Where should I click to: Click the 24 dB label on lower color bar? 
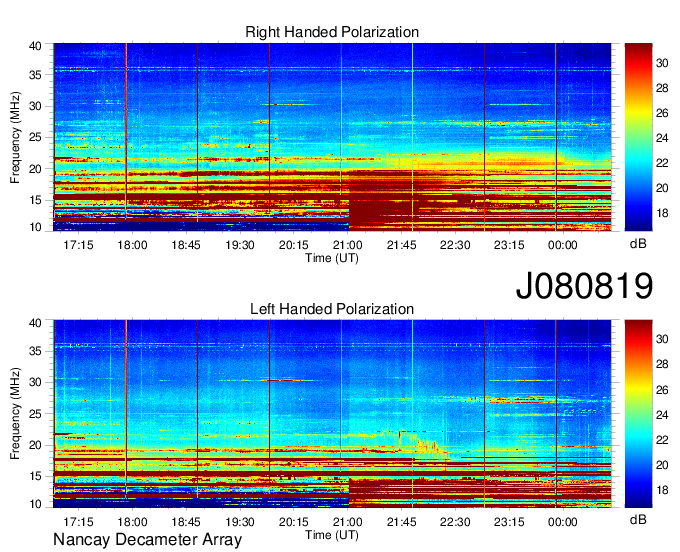click(662, 415)
